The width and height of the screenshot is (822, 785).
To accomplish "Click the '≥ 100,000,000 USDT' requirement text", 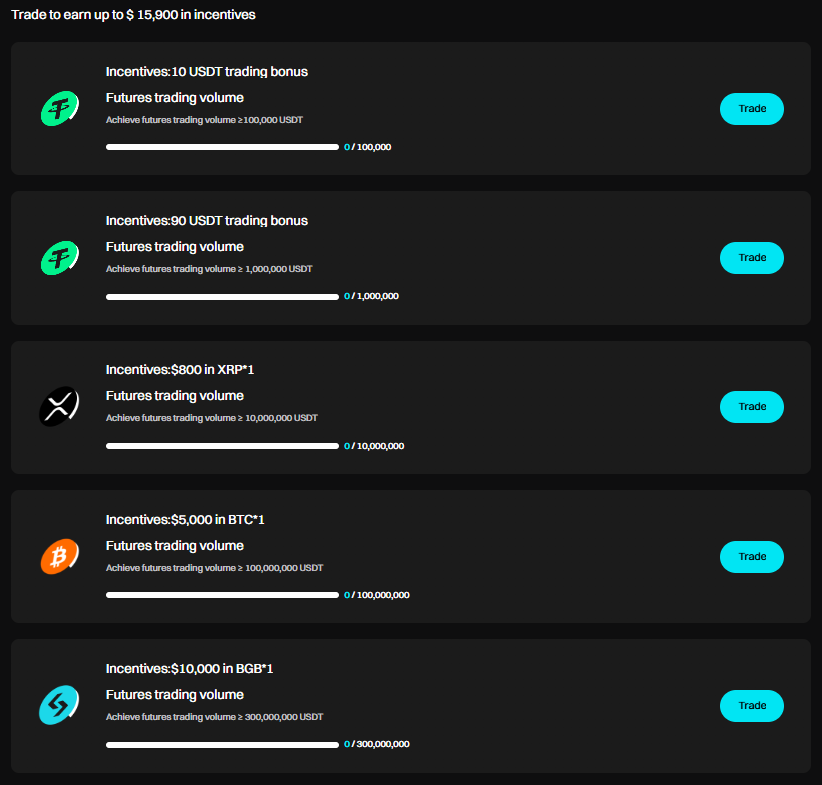I will tap(280, 568).
